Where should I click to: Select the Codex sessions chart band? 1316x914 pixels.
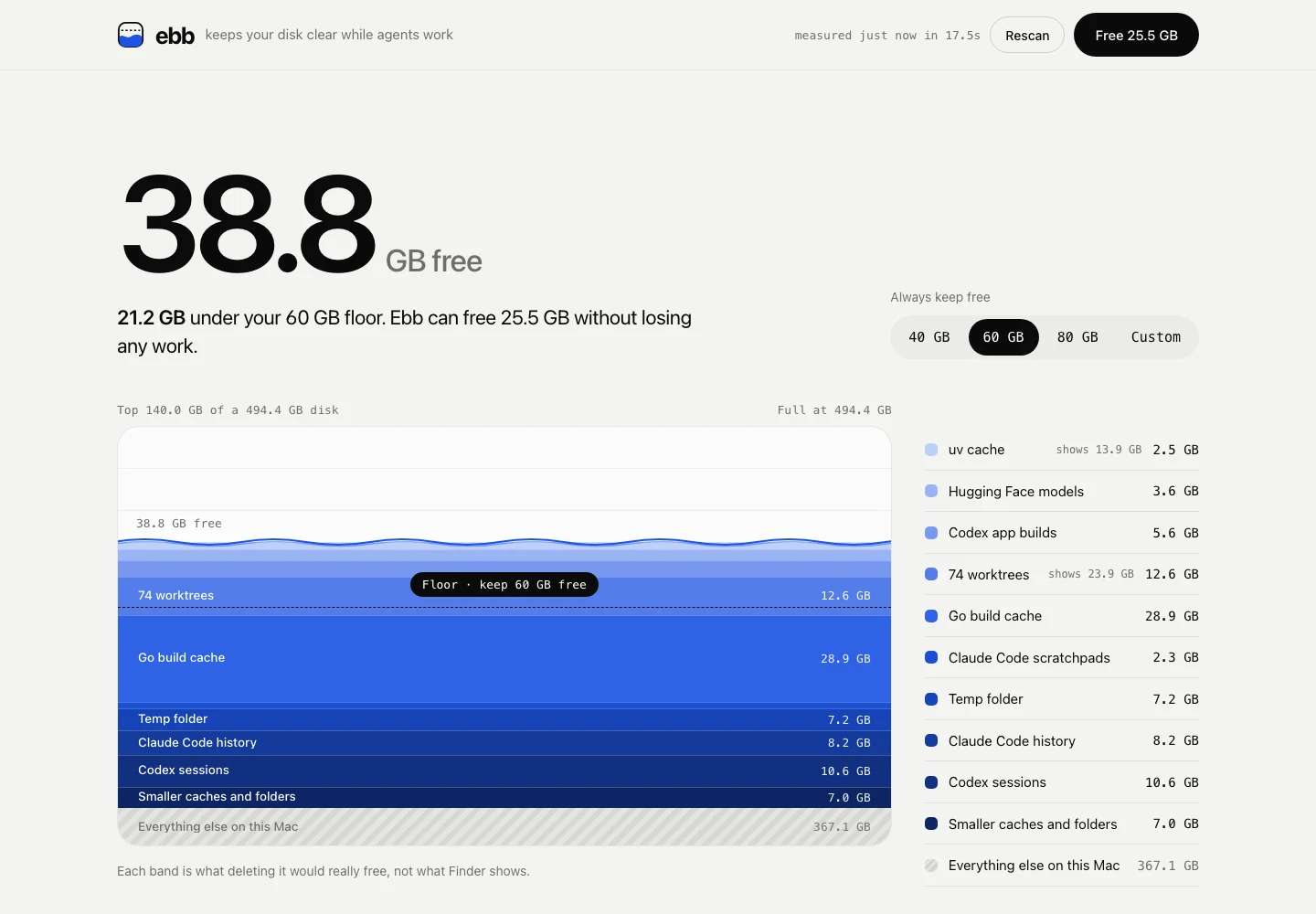click(x=504, y=771)
